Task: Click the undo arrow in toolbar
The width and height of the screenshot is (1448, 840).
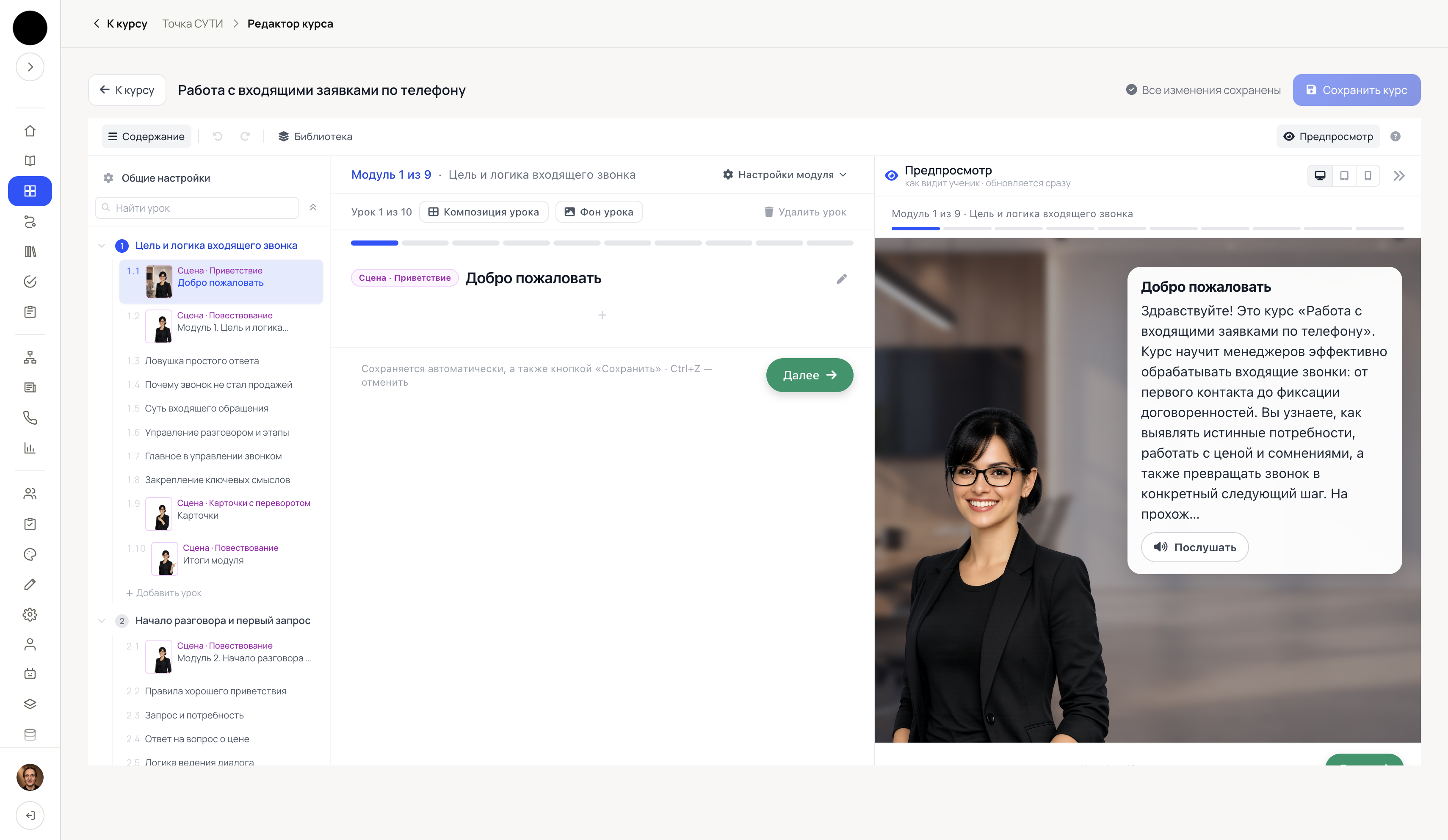Action: (218, 136)
